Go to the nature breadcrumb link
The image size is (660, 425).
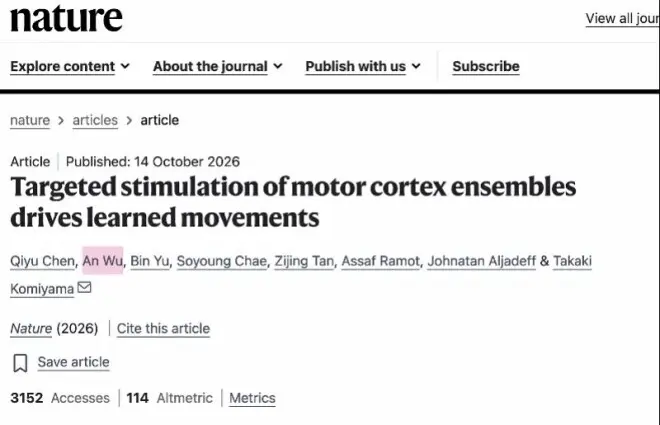[30, 120]
